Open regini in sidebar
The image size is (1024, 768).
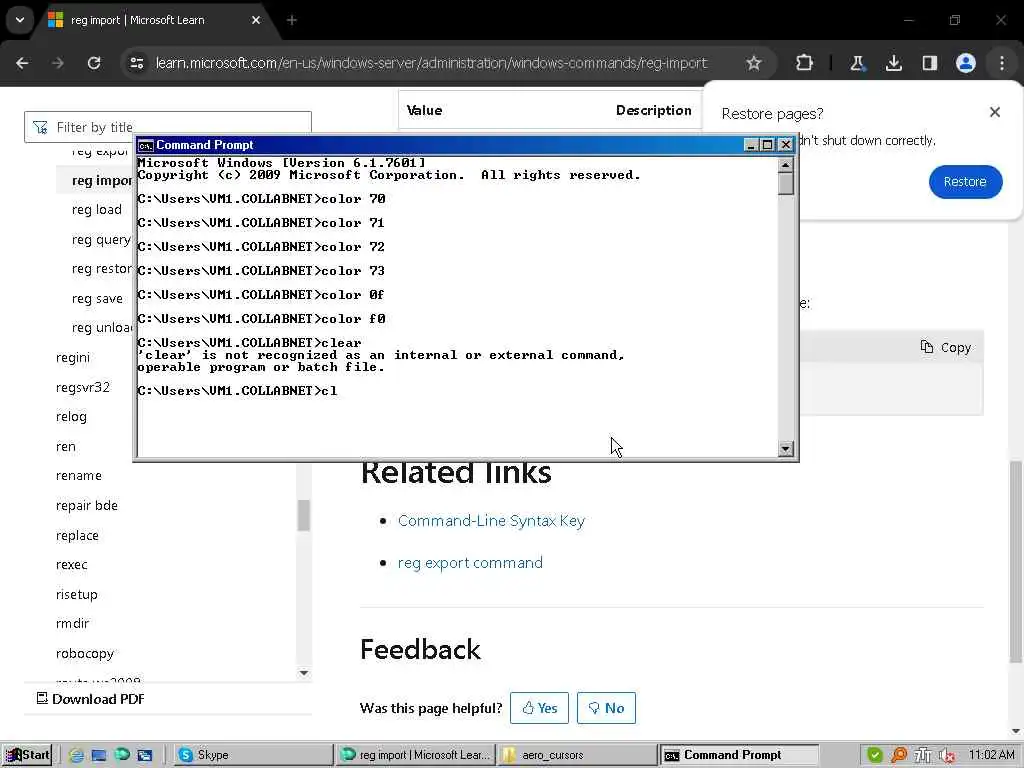(x=73, y=358)
